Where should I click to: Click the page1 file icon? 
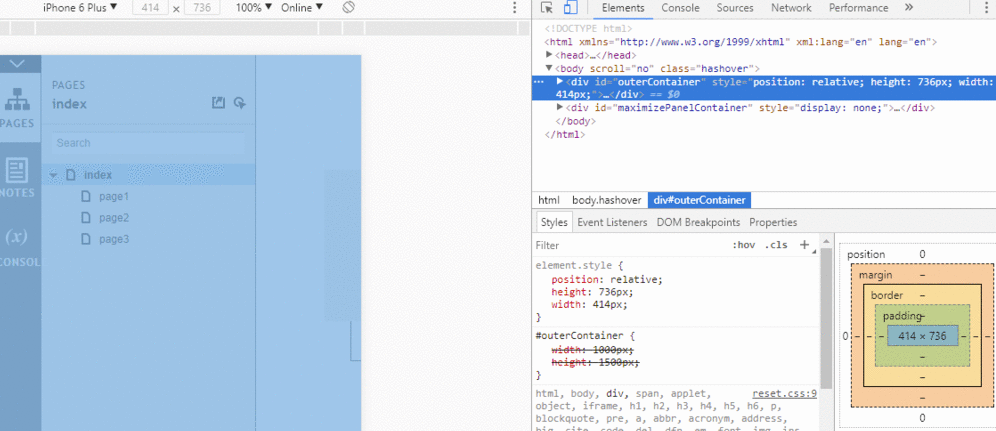pyautogui.click(x=87, y=197)
